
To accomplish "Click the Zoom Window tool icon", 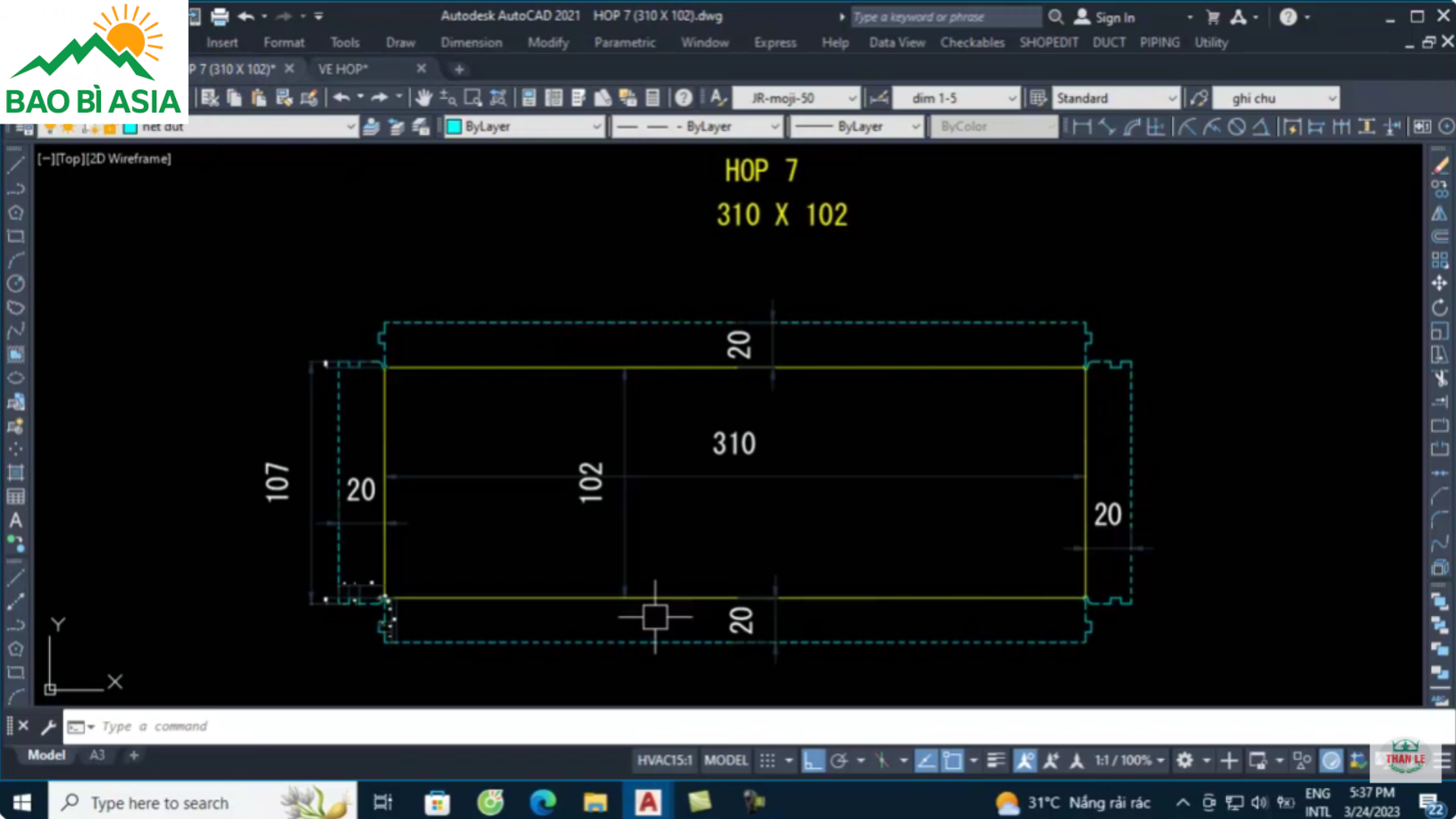I will [472, 98].
